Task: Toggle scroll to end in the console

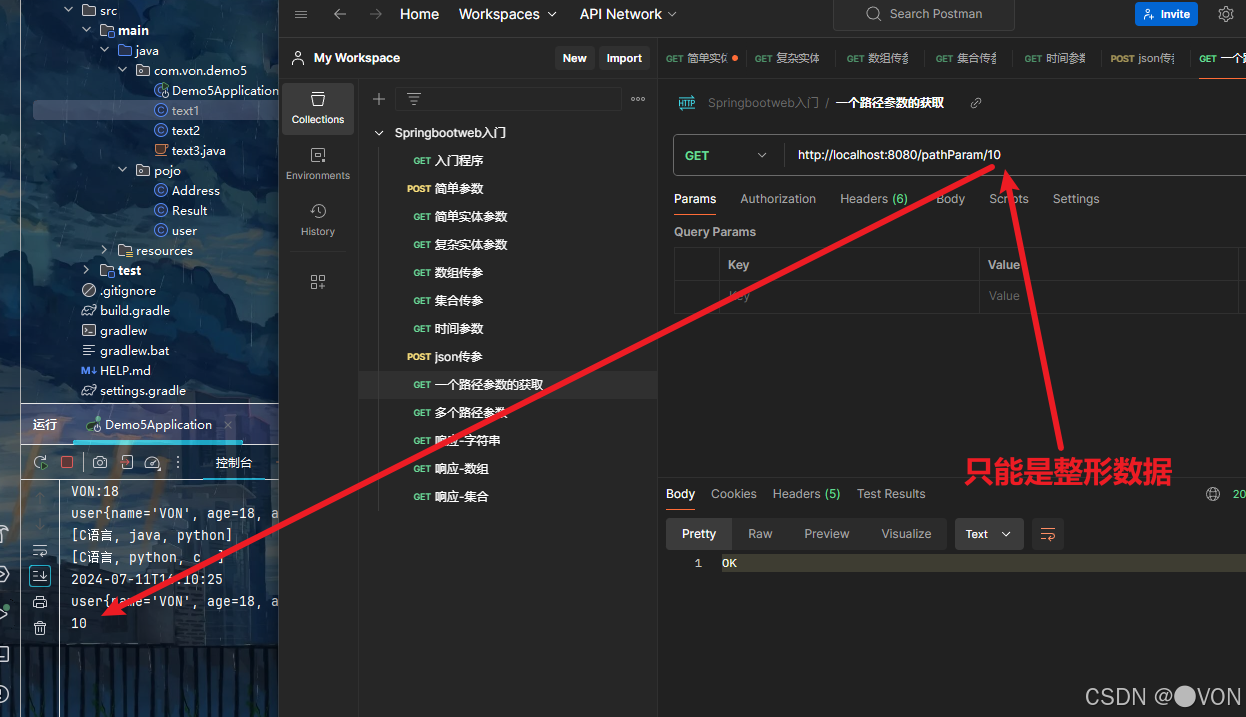Action: click(40, 575)
